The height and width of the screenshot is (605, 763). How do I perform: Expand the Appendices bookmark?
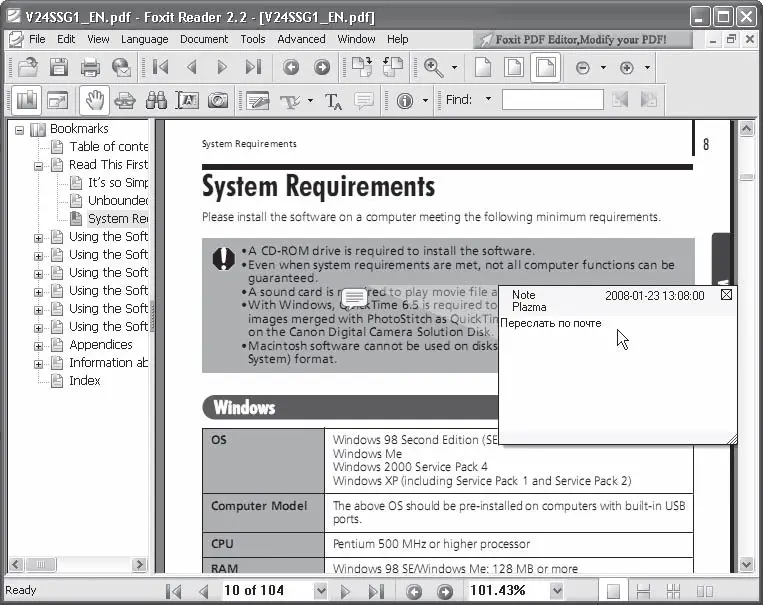tap(39, 345)
